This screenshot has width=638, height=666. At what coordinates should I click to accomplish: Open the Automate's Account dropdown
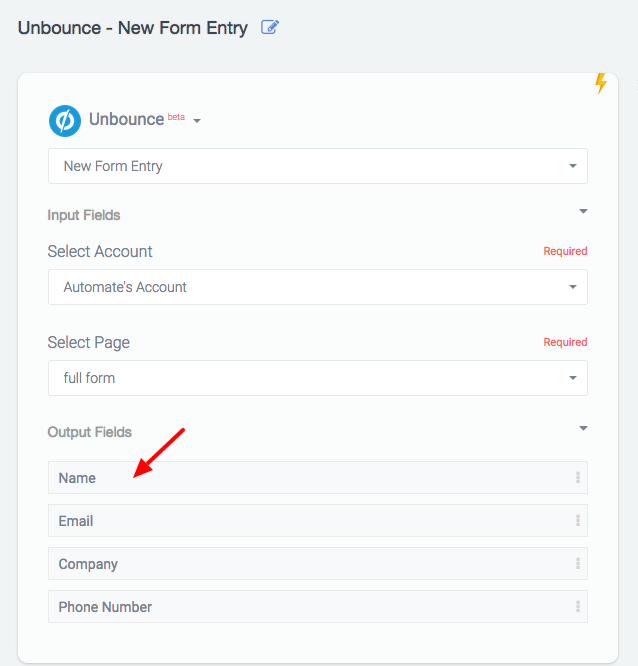coord(318,287)
